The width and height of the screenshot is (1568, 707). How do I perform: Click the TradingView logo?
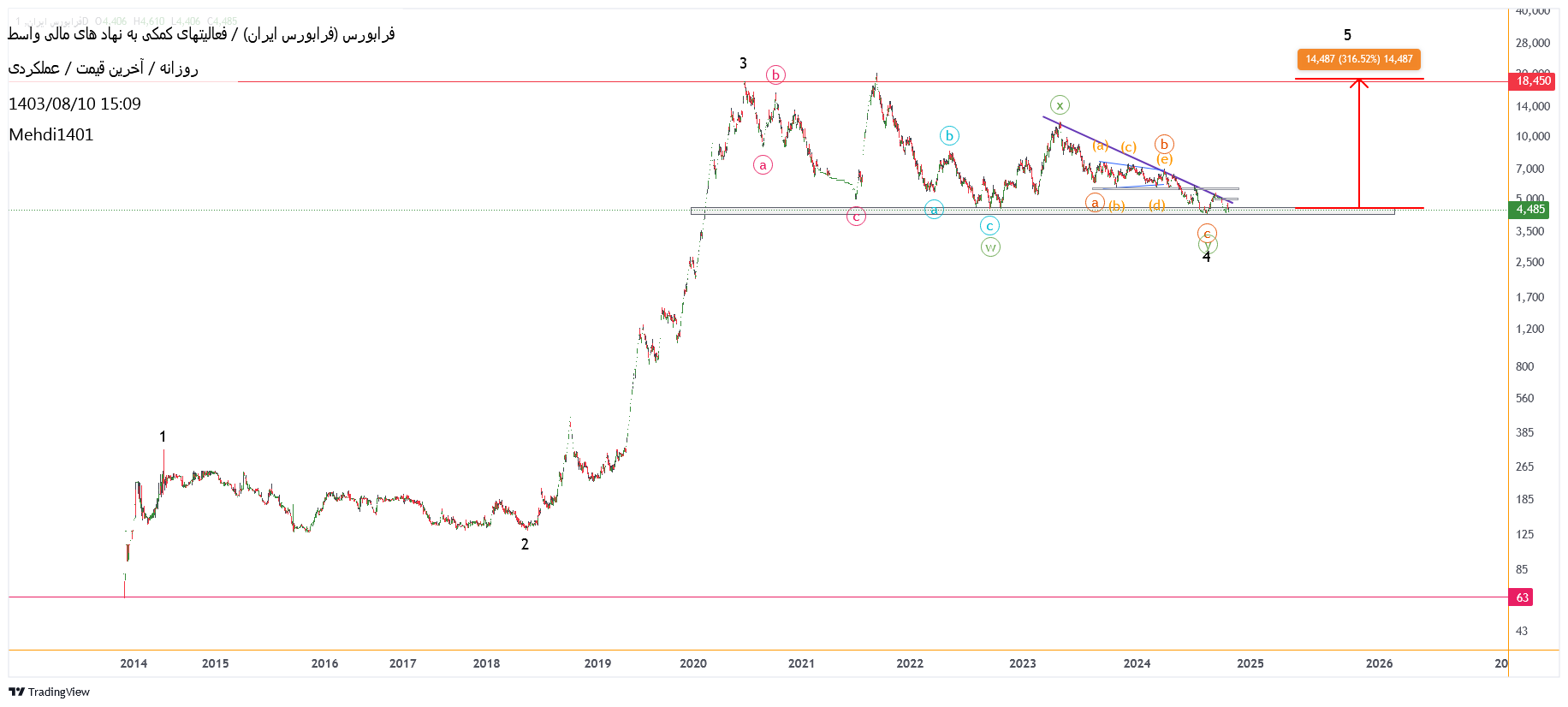pyautogui.click(x=49, y=692)
